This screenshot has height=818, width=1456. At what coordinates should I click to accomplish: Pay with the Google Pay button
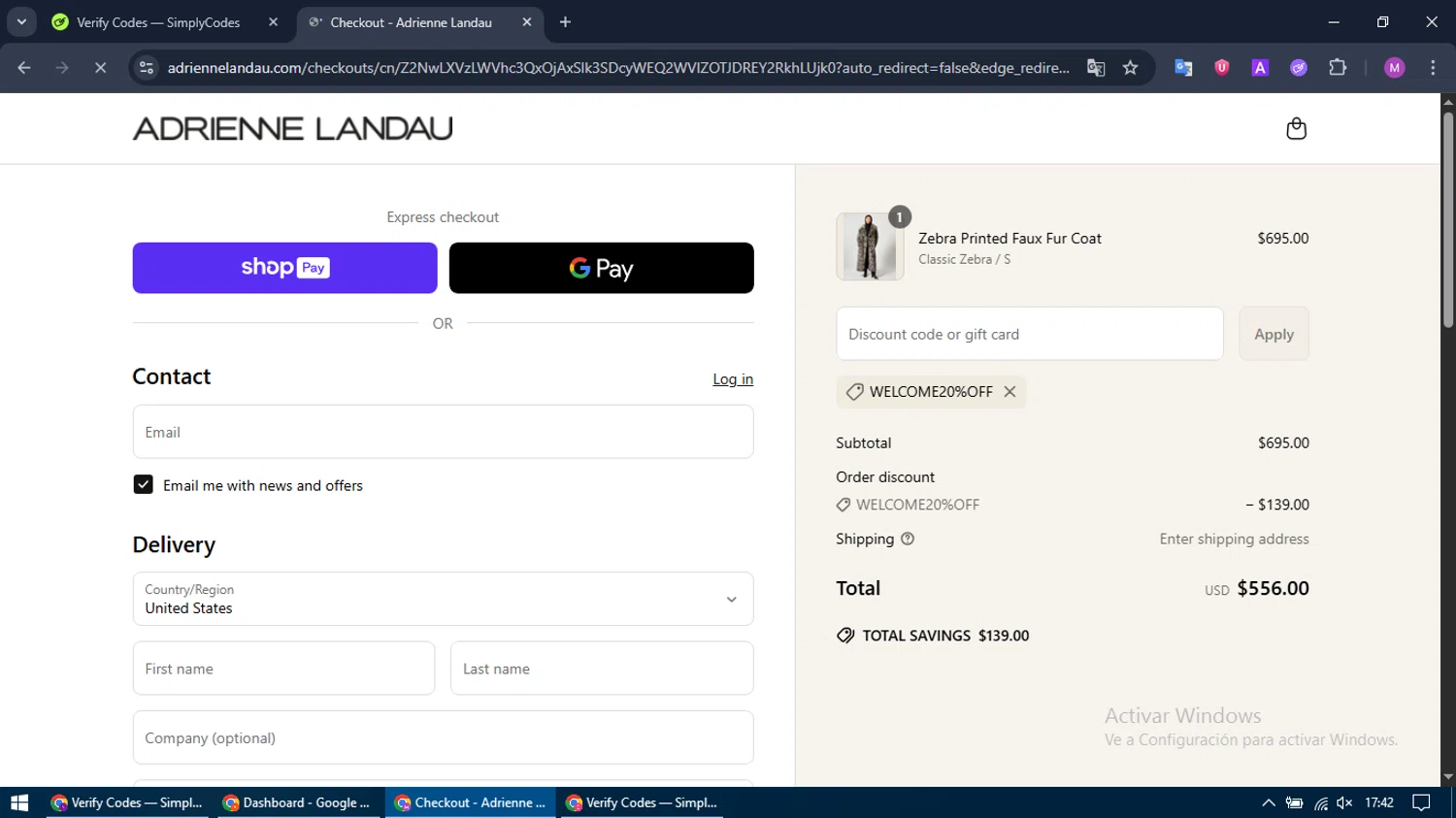tap(601, 268)
